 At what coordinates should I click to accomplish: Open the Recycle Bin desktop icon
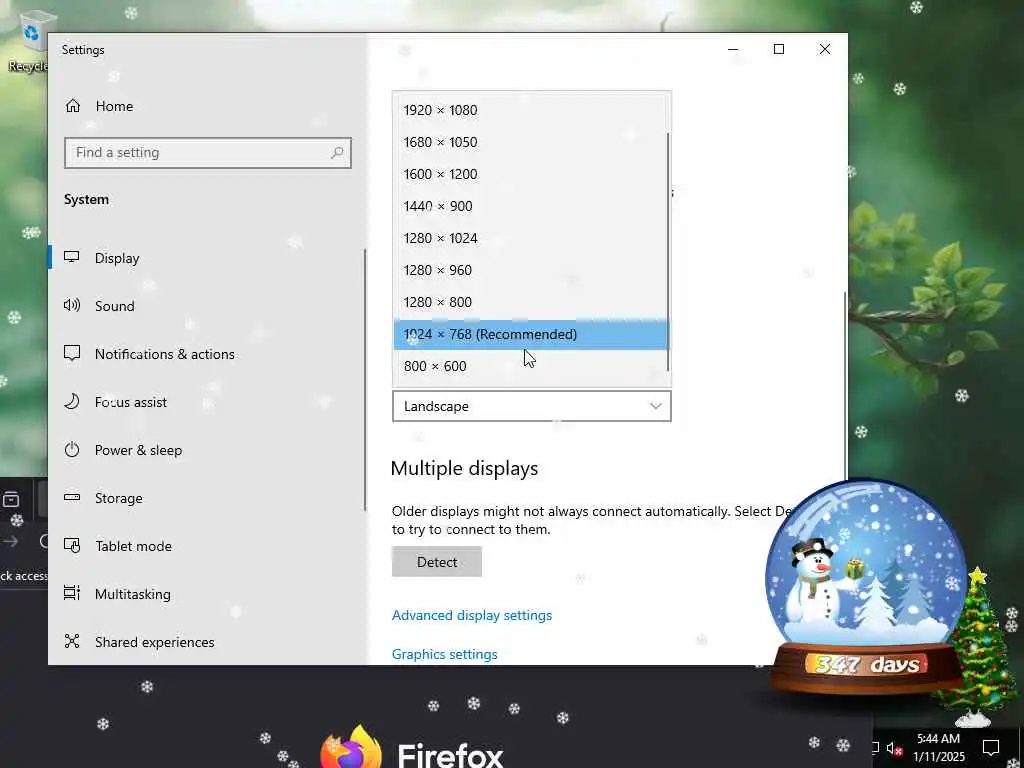pyautogui.click(x=27, y=42)
